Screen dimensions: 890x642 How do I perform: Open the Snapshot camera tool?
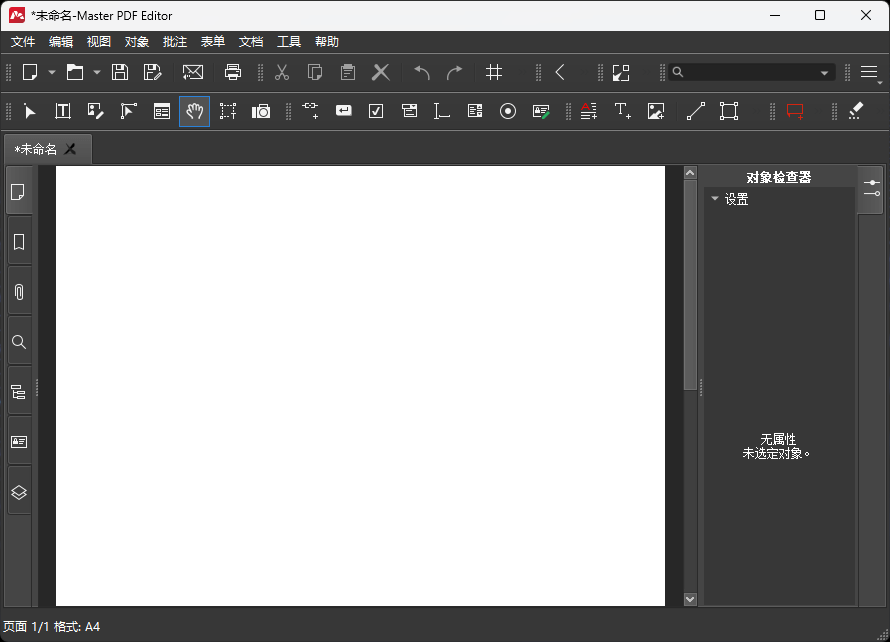tap(261, 111)
